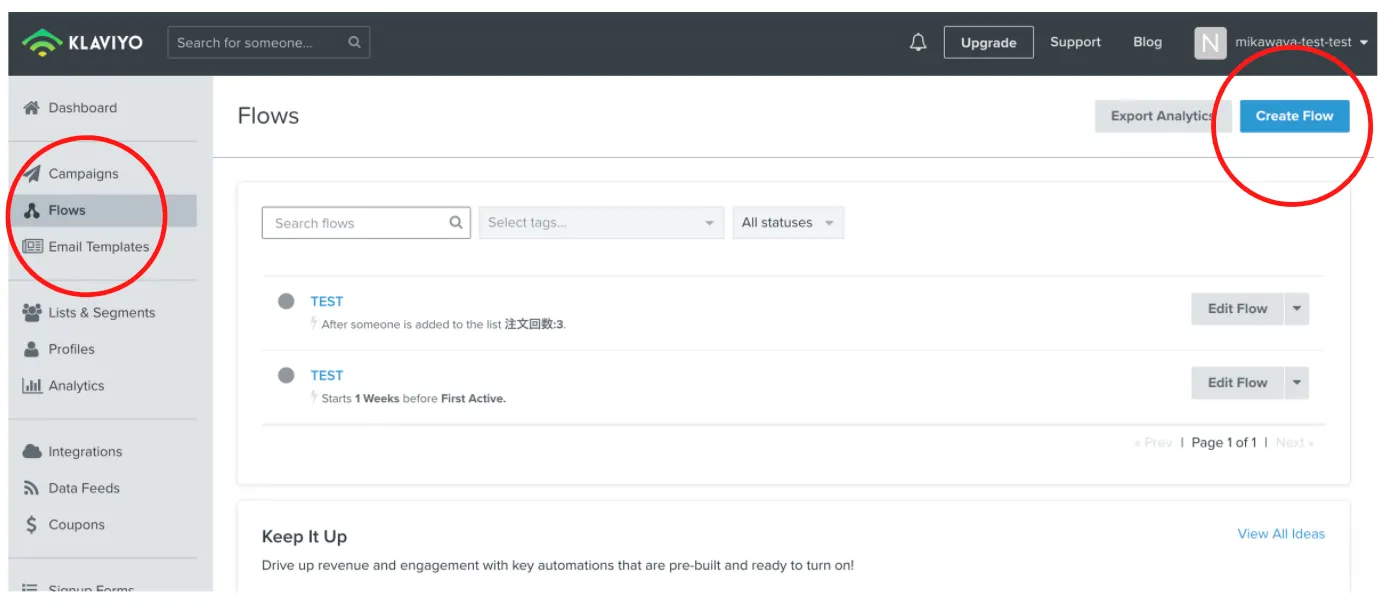
Task: Click the Klaviyo logo
Action: point(84,42)
